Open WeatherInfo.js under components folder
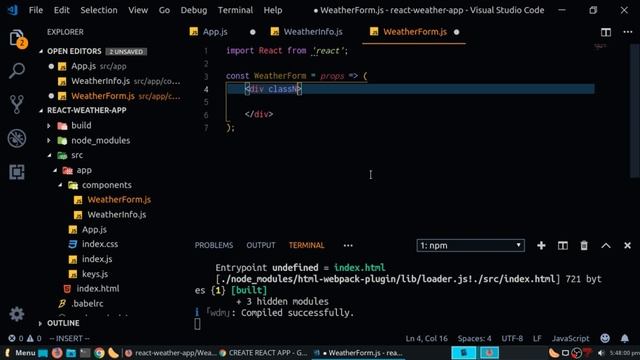The height and width of the screenshot is (360, 640). coord(117,215)
